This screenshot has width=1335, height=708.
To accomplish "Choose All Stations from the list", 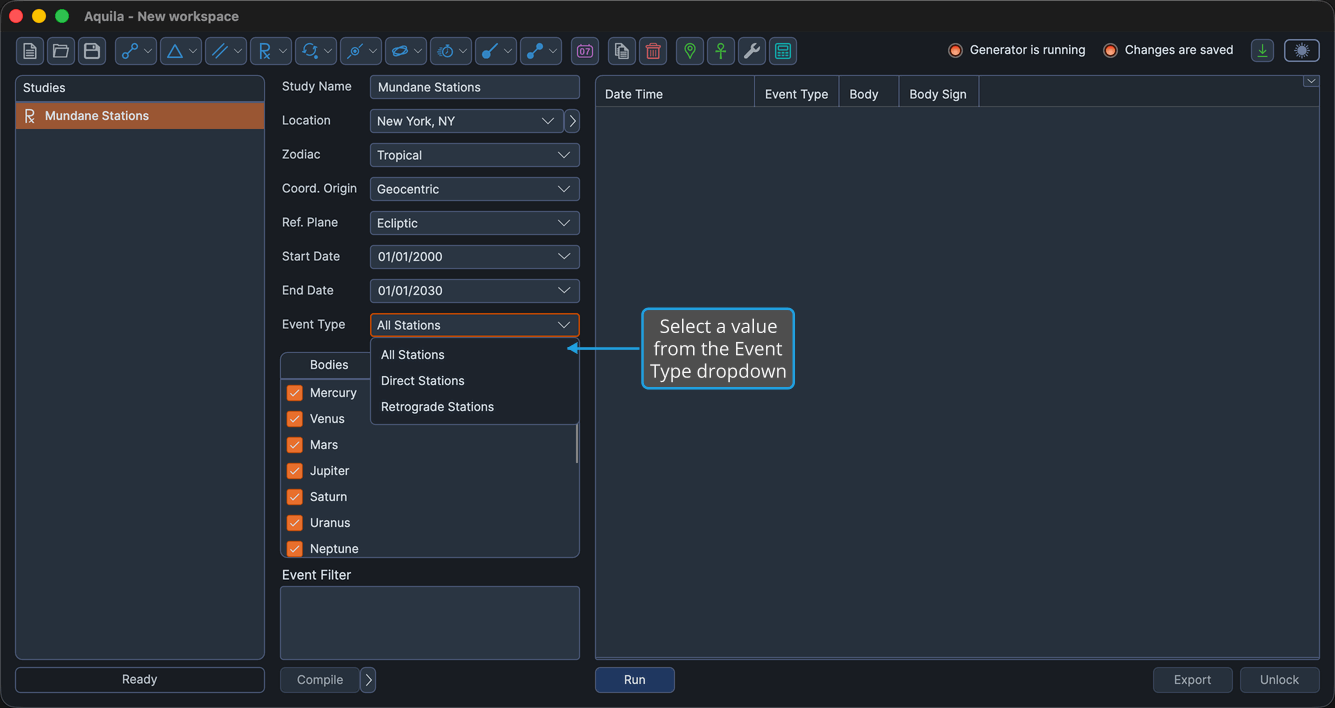I will coord(475,355).
